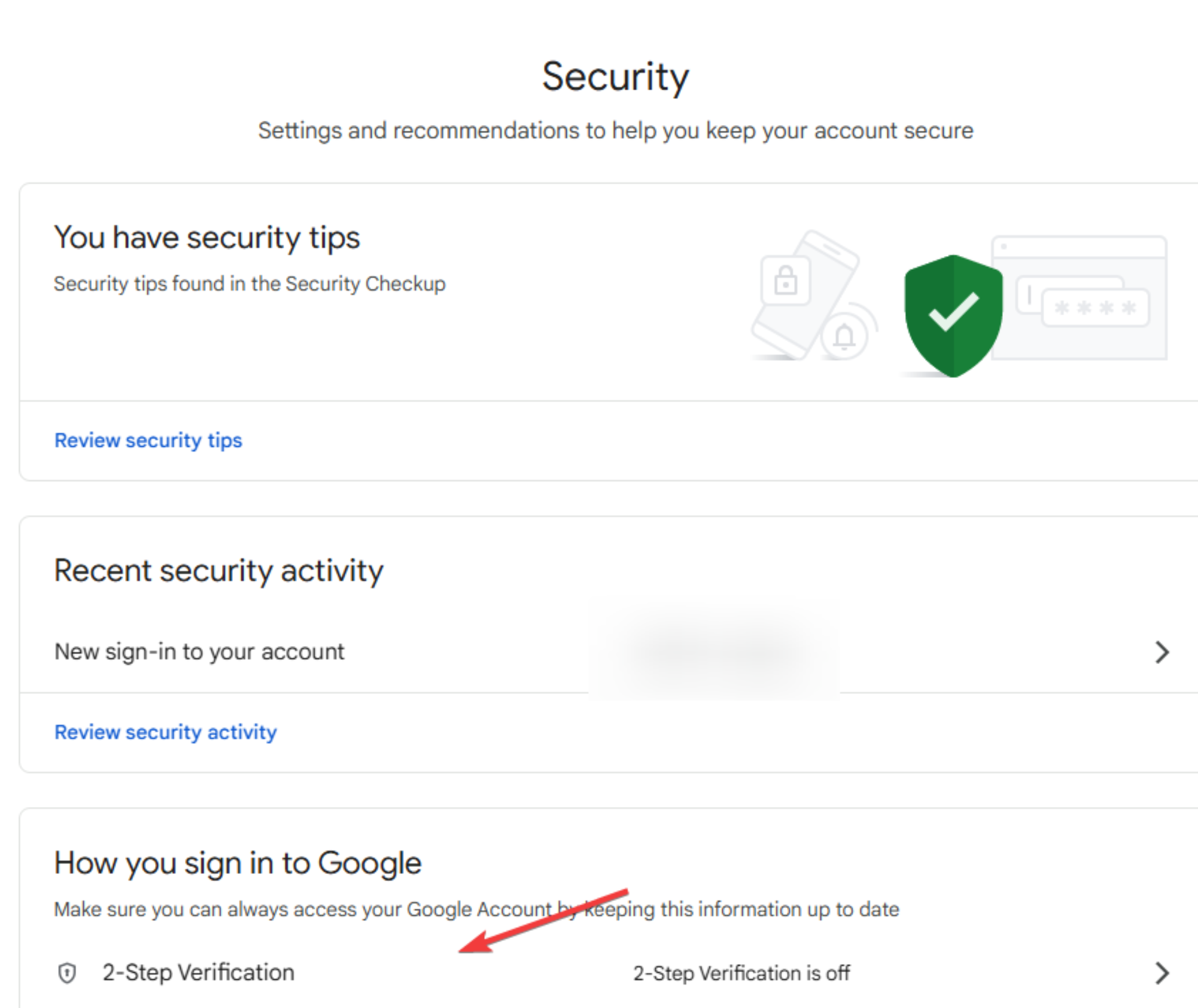Click the small shield icon beside 2-Step Verification
This screenshot has height=1008, width=1198.
point(67,973)
